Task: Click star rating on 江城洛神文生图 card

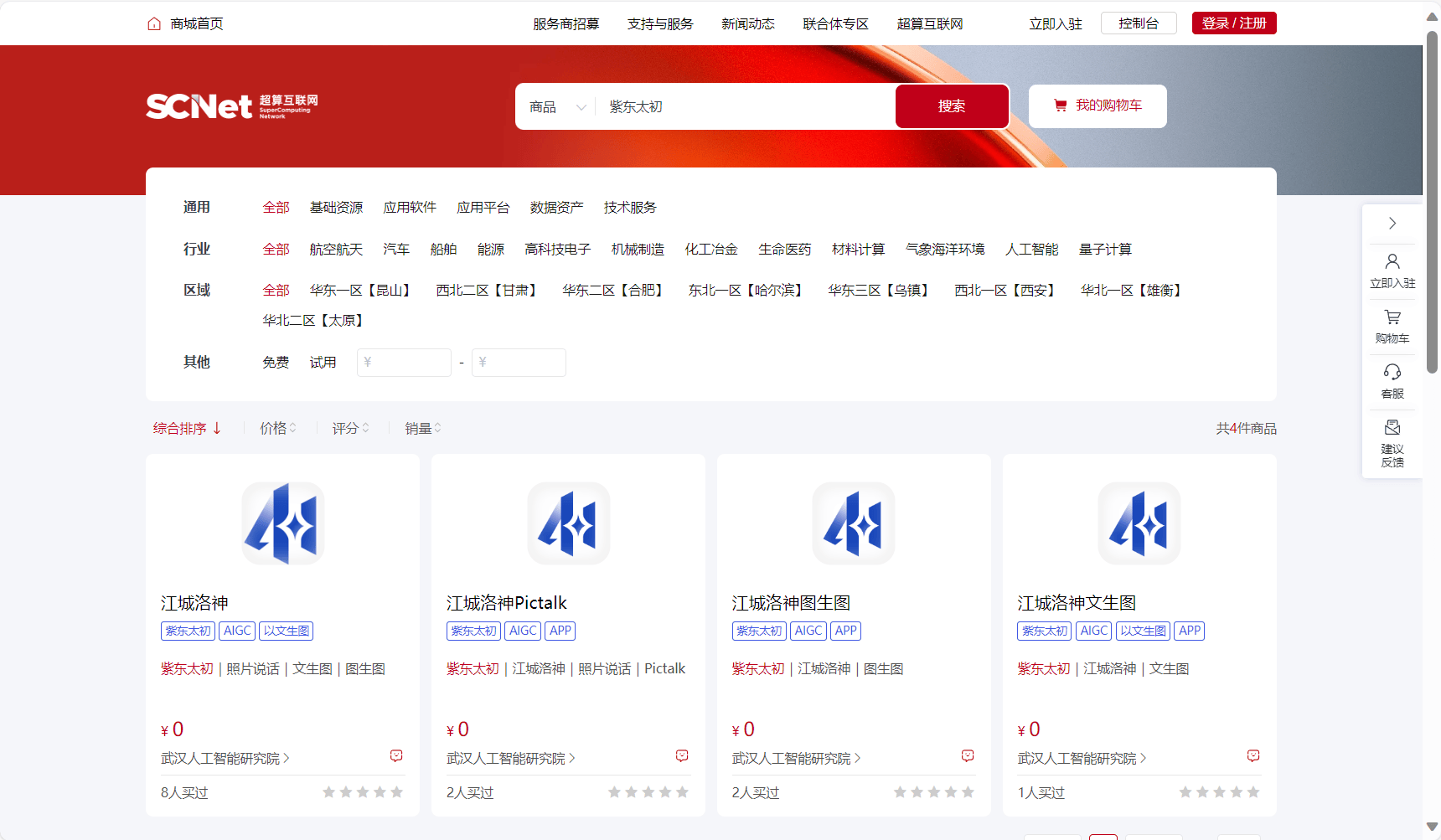Action: [x=1220, y=792]
